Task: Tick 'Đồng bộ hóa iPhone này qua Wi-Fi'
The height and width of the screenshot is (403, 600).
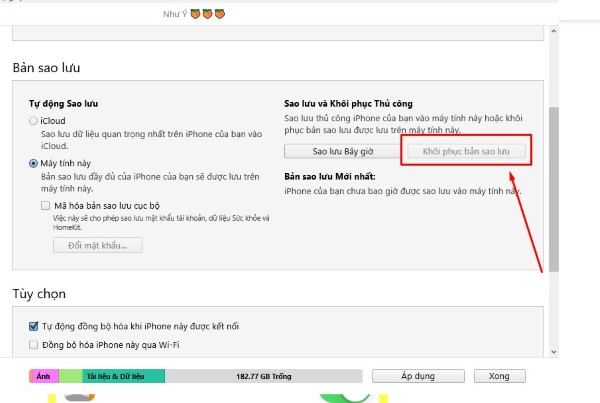Action: [x=34, y=345]
